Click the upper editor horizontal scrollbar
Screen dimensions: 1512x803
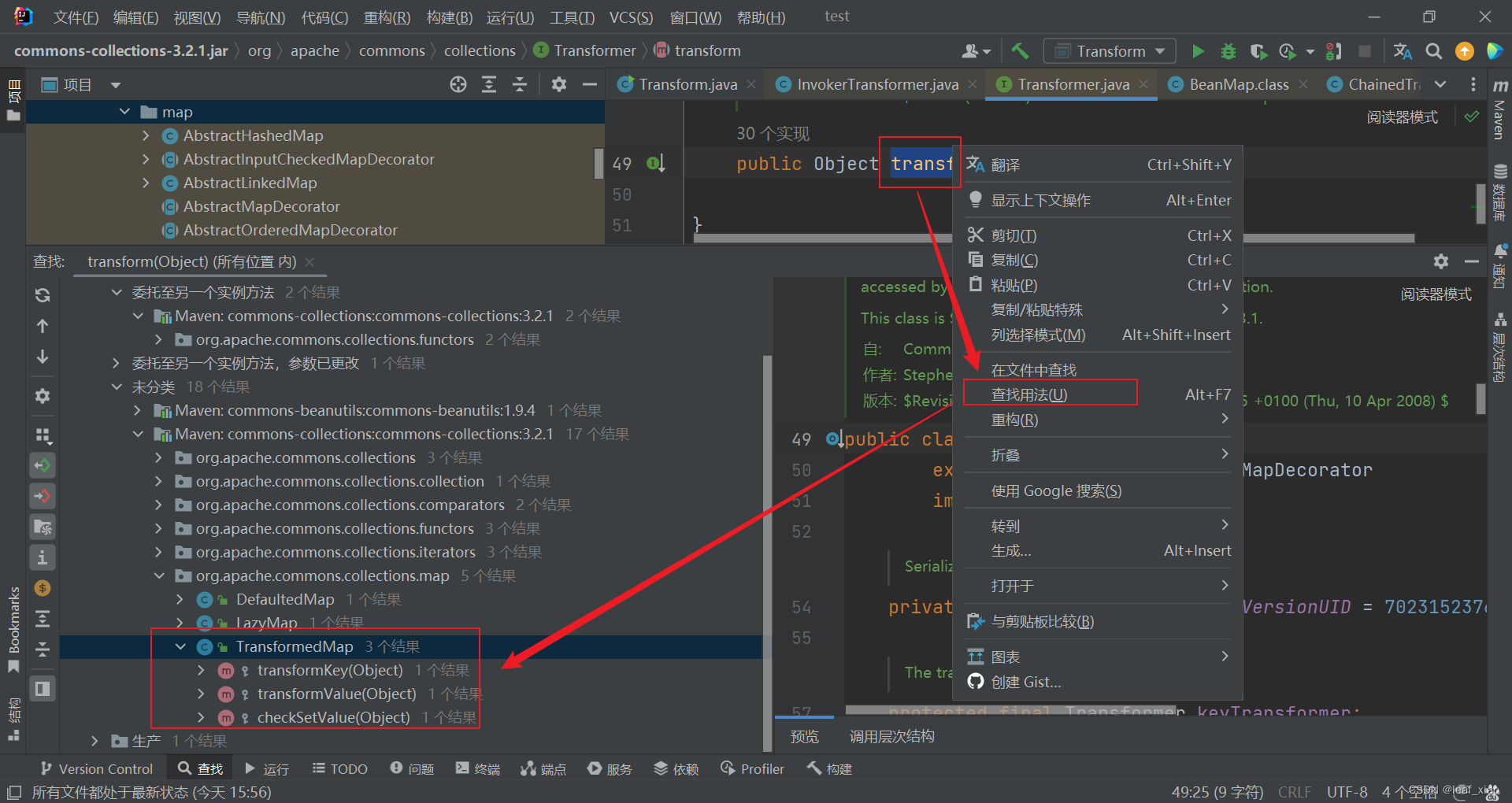(1054, 238)
